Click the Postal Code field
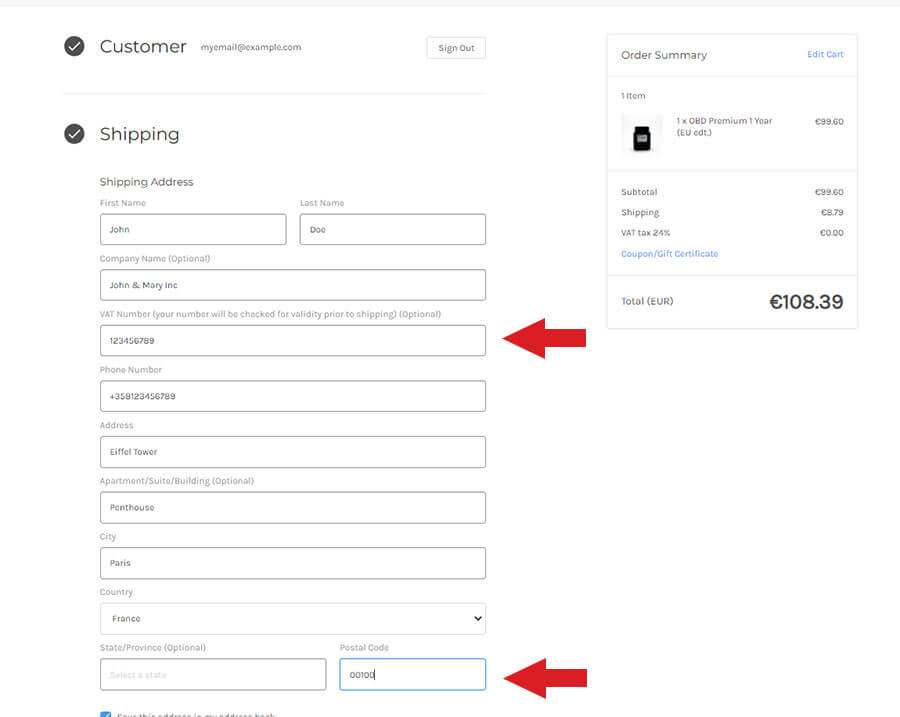 coord(413,675)
